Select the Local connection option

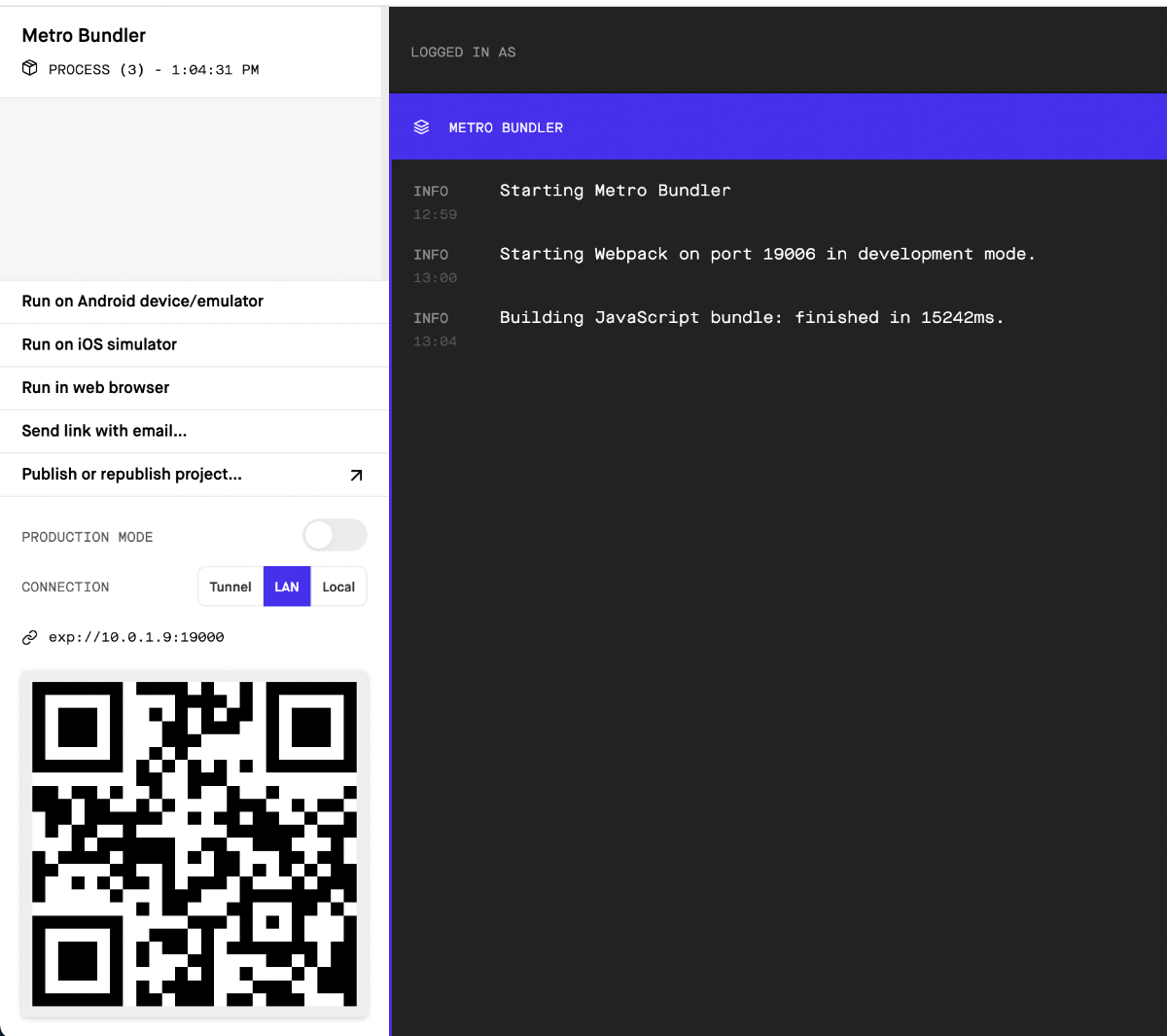click(x=338, y=587)
